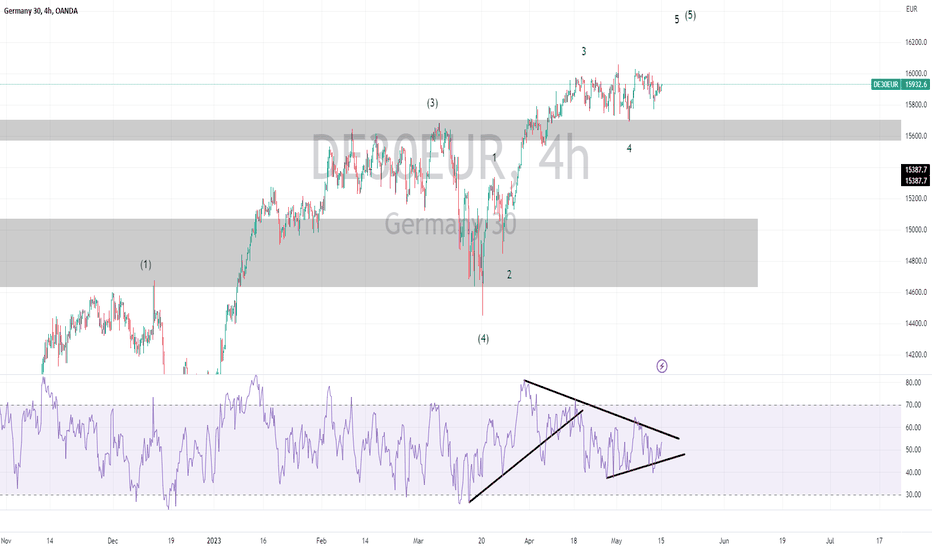Click the 15200.0 price axis label
This screenshot has width=932, height=550.
[916, 199]
